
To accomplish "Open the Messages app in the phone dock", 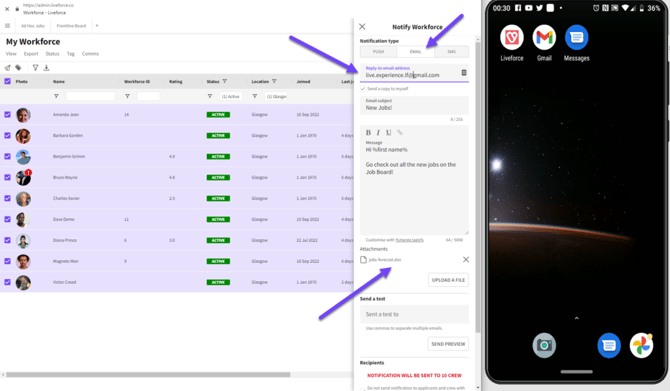I will [x=608, y=345].
